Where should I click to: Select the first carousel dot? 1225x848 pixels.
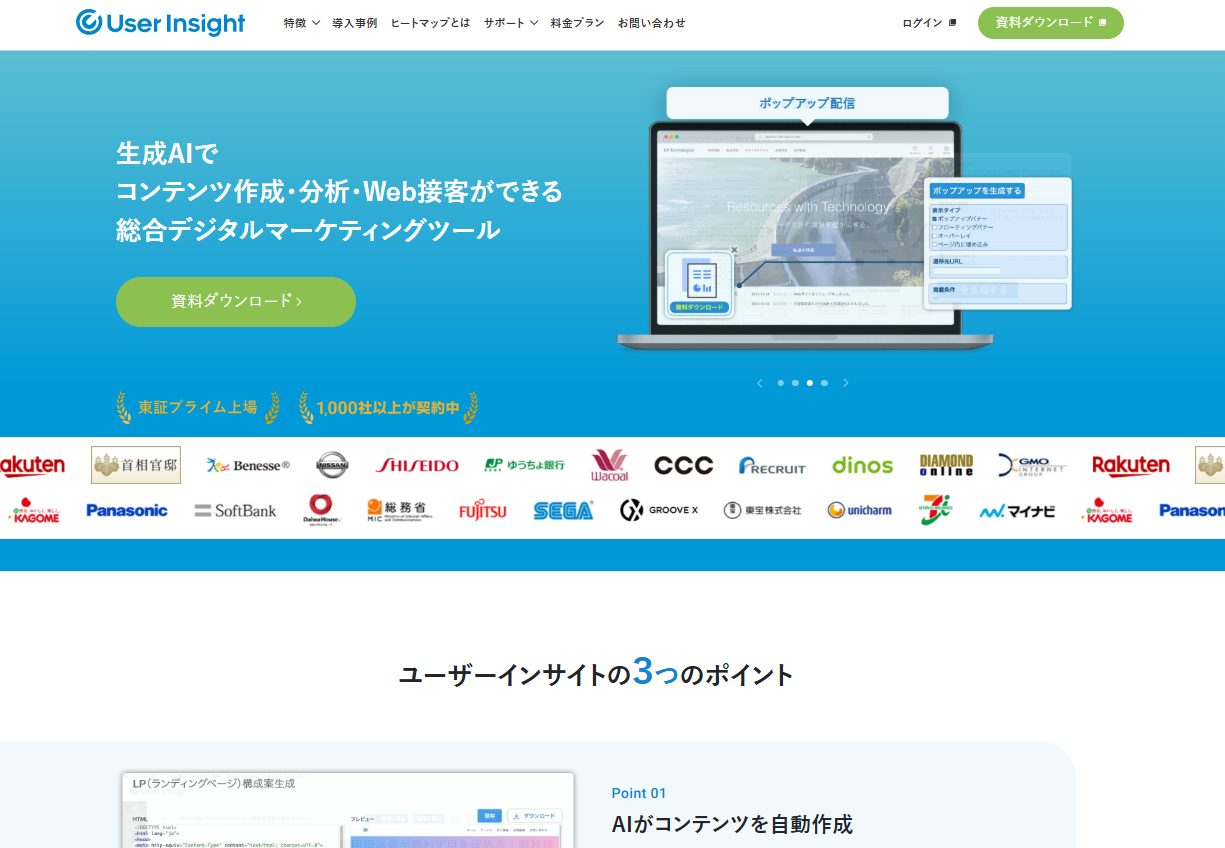pos(781,383)
